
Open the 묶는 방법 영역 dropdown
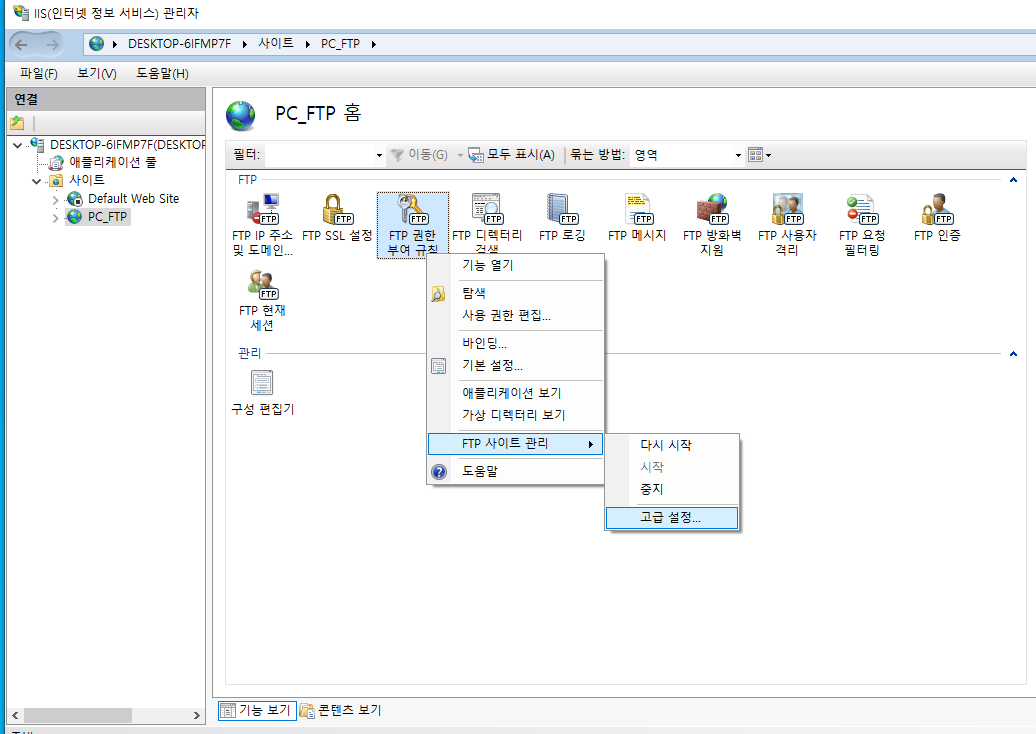pyautogui.click(x=738, y=155)
